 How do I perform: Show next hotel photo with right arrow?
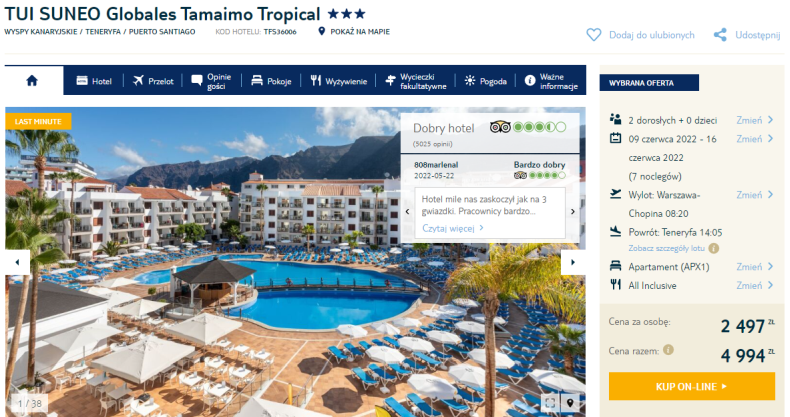(573, 262)
